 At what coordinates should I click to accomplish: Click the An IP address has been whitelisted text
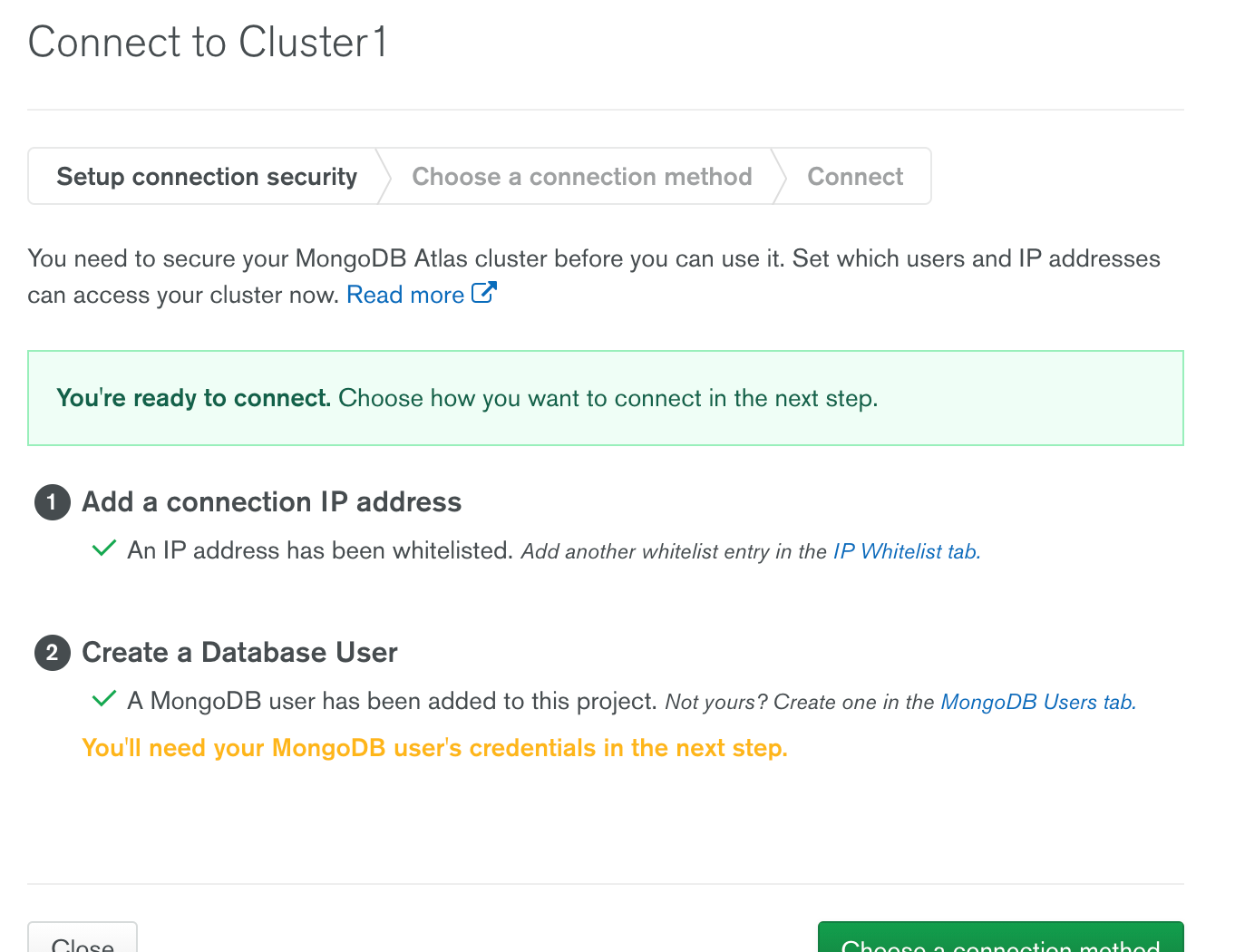319,550
